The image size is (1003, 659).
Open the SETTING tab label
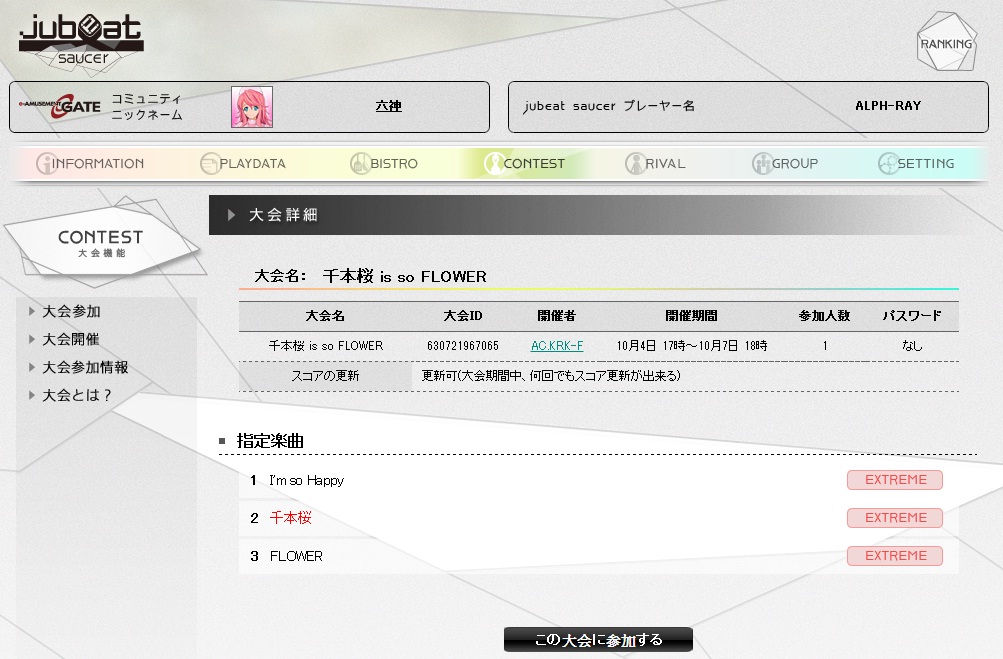[x=926, y=164]
